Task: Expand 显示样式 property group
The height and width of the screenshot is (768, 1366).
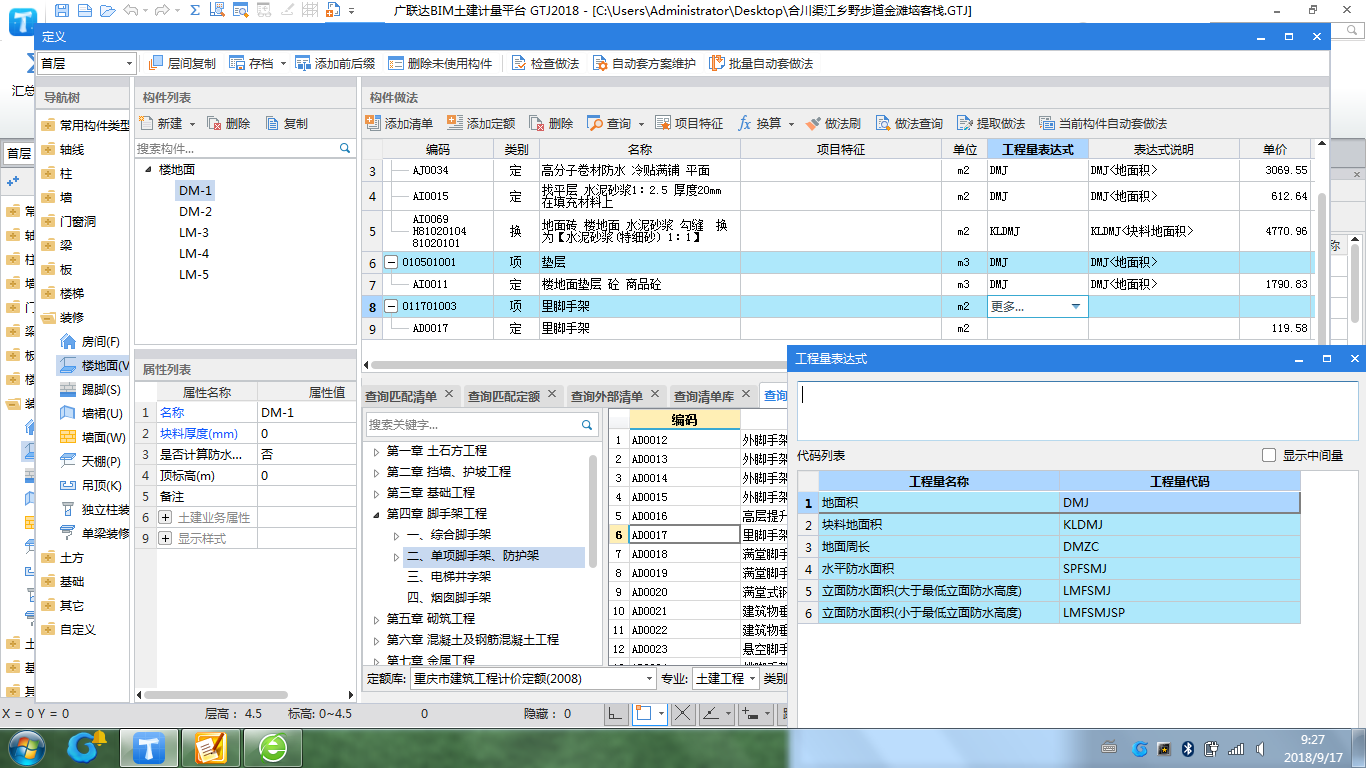Action: pyautogui.click(x=166, y=539)
